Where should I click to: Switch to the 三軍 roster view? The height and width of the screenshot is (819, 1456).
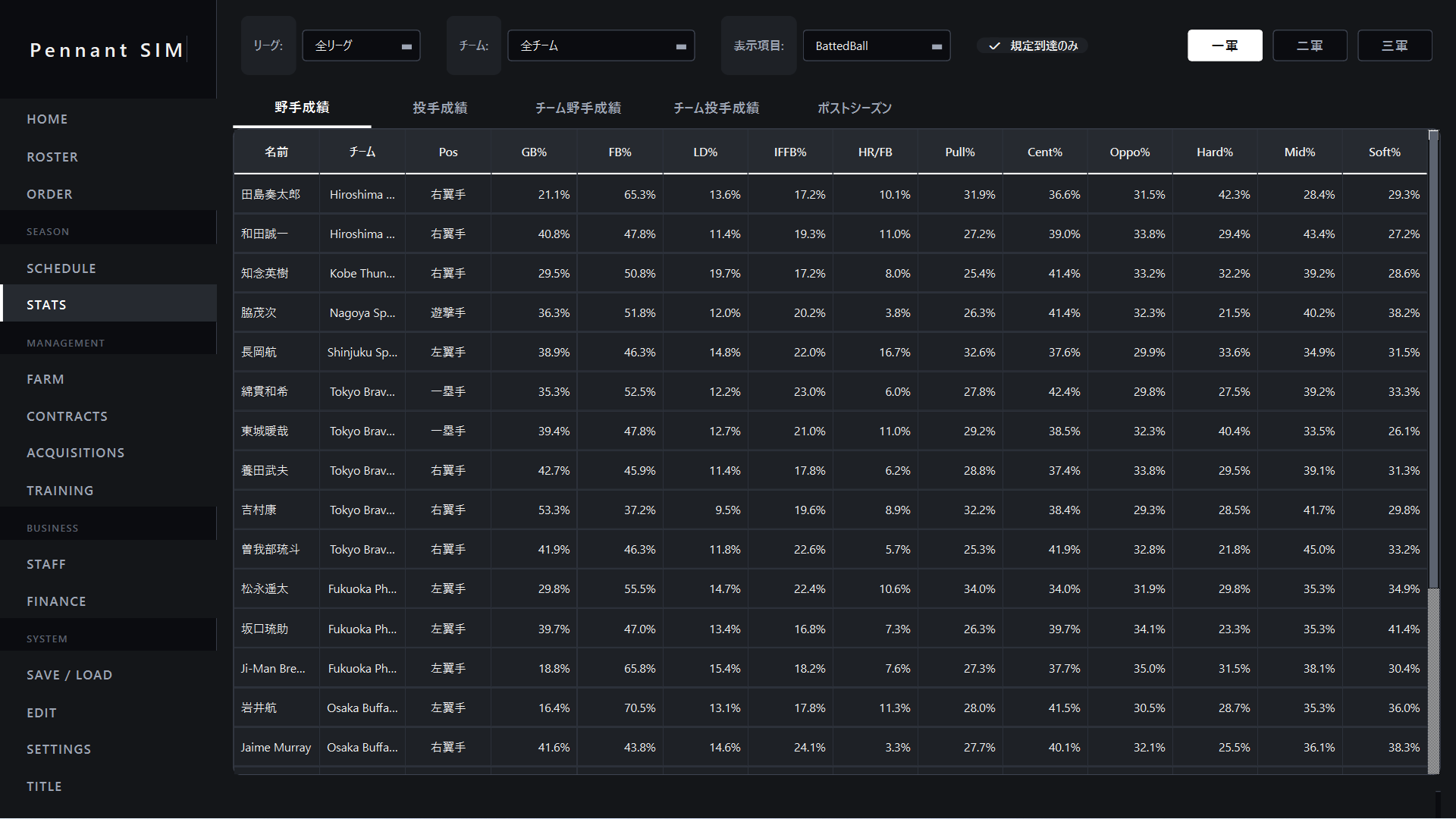(x=1395, y=46)
